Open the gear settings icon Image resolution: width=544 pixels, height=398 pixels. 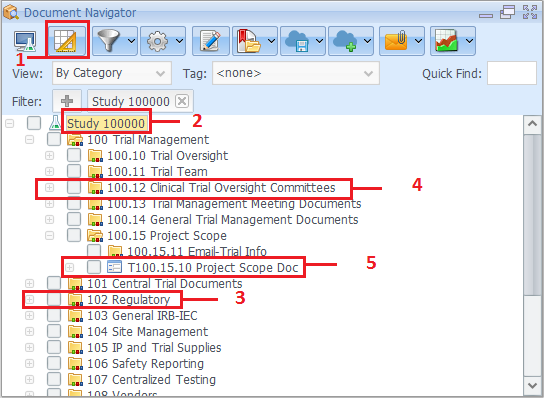point(157,41)
